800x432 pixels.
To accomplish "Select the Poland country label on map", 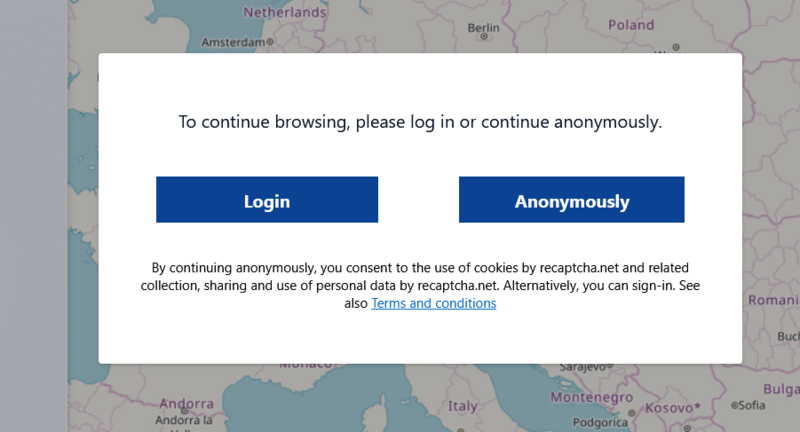I will [631, 25].
